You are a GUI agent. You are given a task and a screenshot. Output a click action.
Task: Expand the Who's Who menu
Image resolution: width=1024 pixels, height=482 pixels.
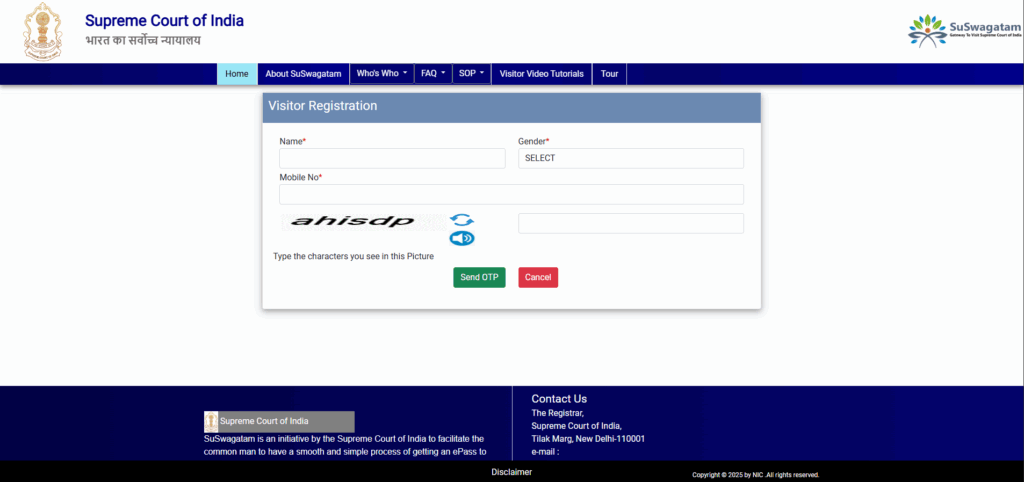pyautogui.click(x=382, y=74)
